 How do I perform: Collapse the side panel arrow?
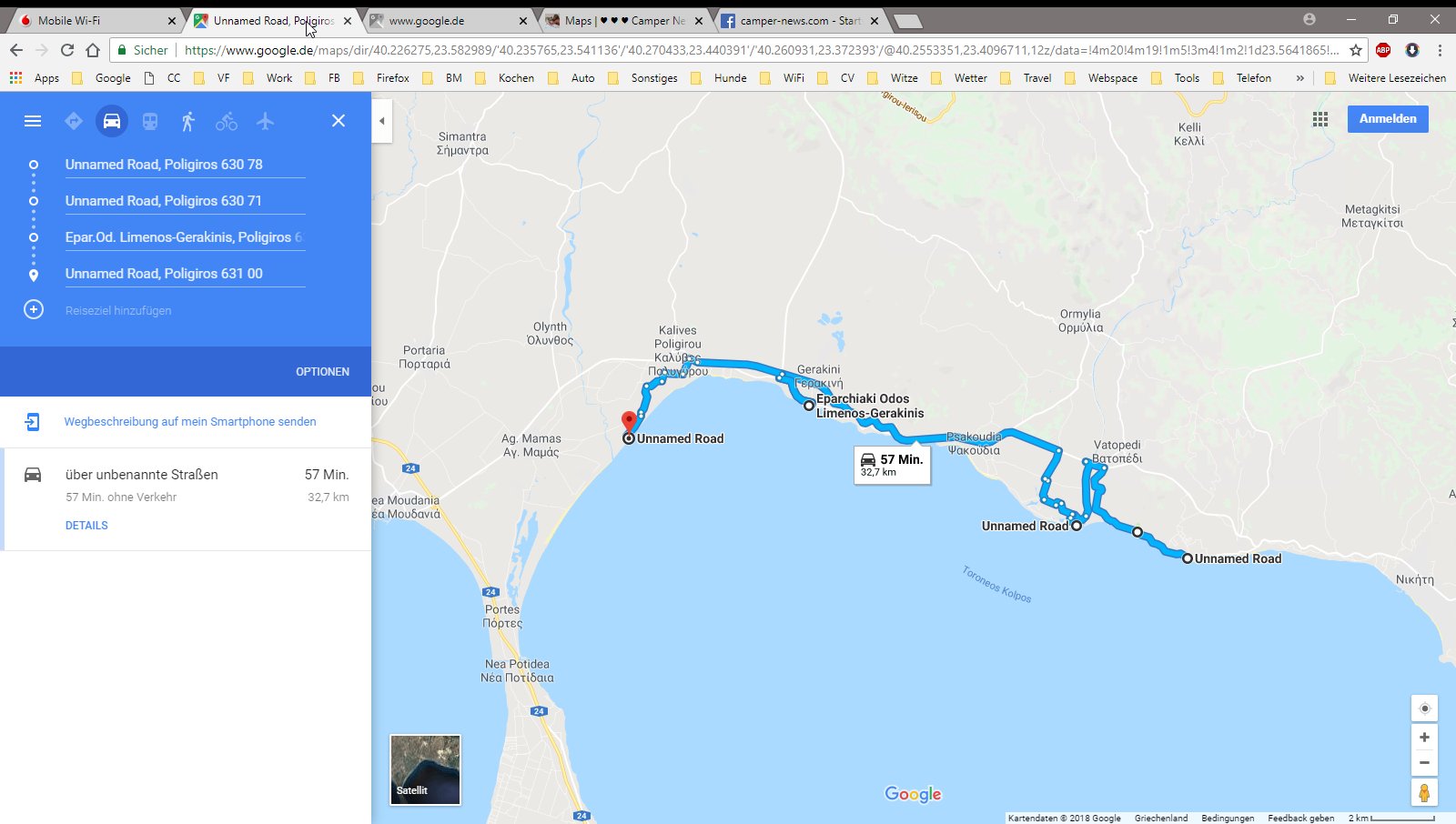tap(382, 121)
